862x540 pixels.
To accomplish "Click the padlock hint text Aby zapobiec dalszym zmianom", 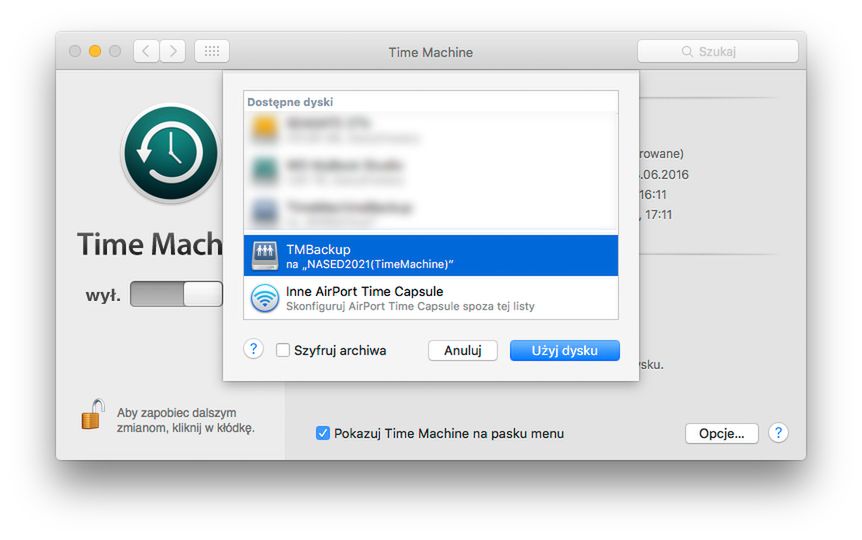I will tap(185, 420).
